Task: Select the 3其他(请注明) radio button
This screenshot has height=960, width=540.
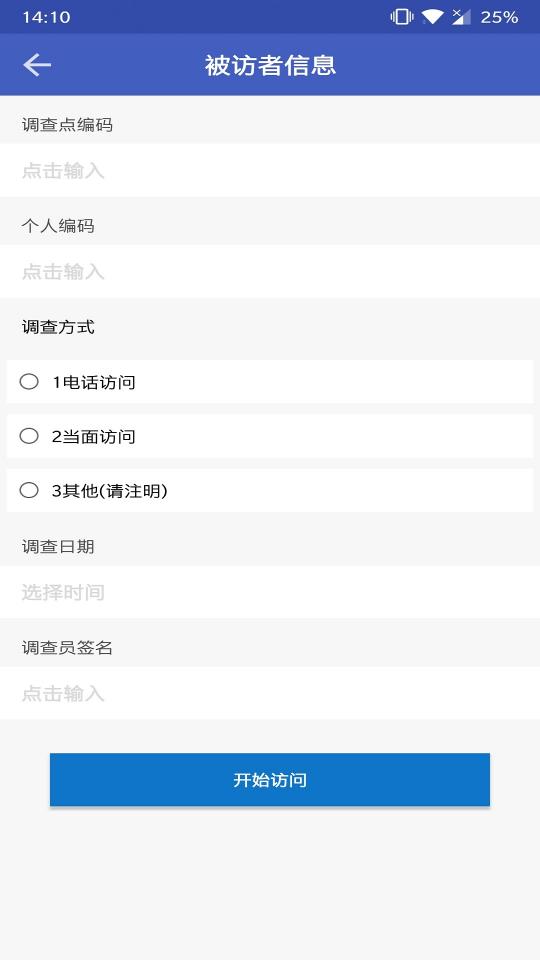Action: pos(29,490)
